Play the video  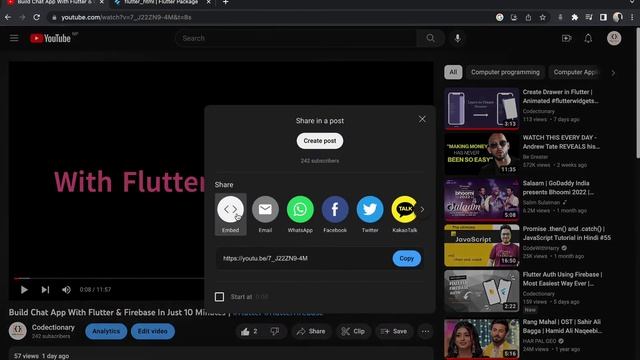pos(24,289)
